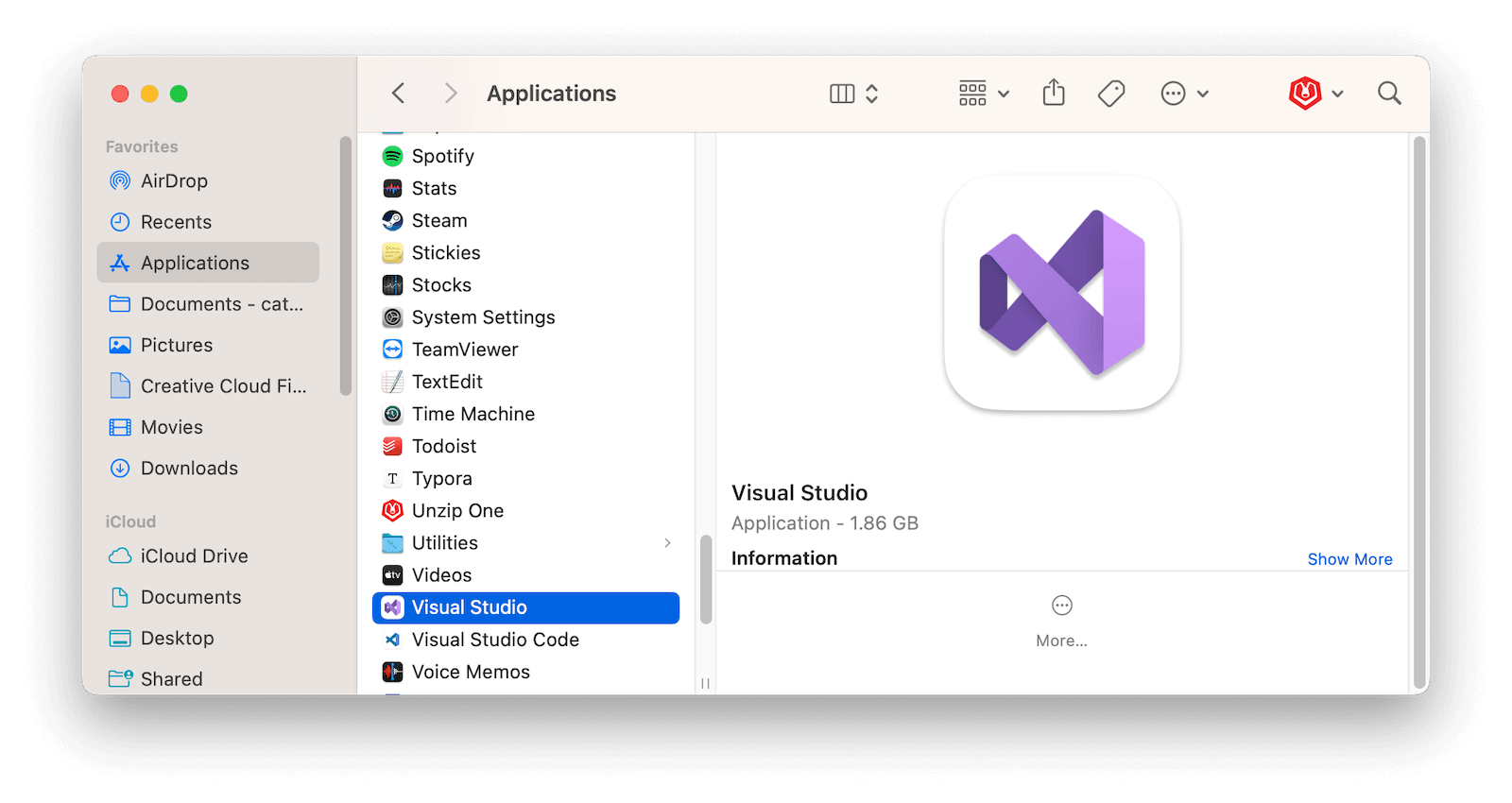Click the Information heading
1512x803 pixels.
(x=784, y=558)
